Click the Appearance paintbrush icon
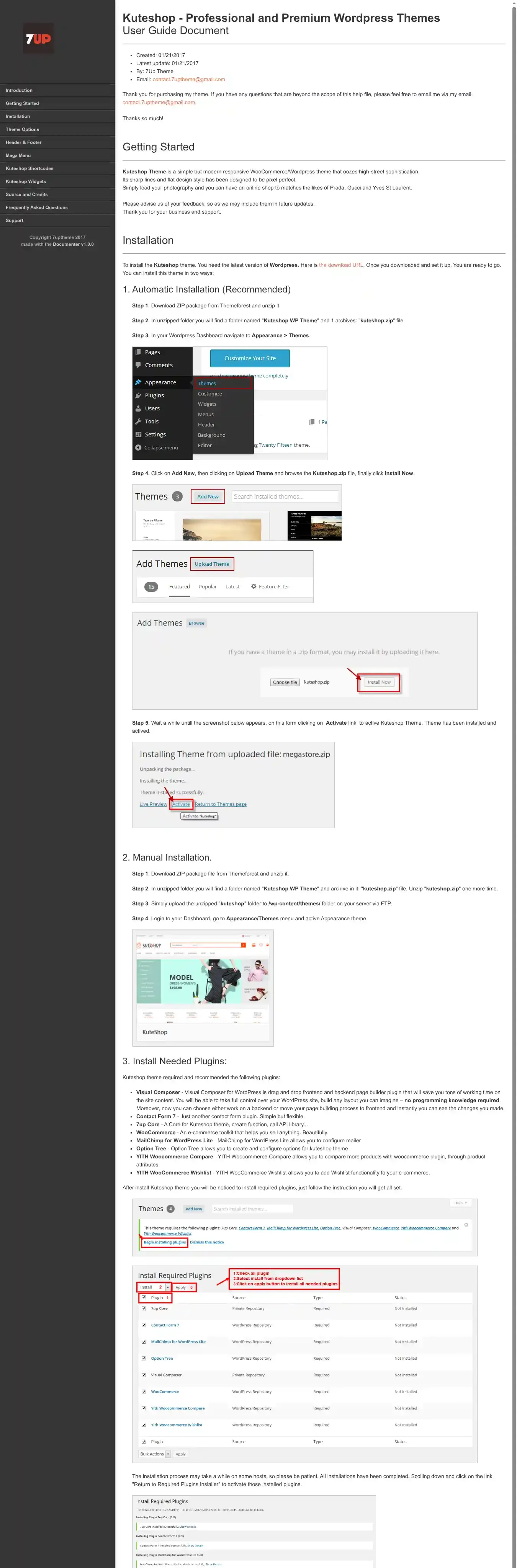The width and height of the screenshot is (517, 1568). point(138,382)
